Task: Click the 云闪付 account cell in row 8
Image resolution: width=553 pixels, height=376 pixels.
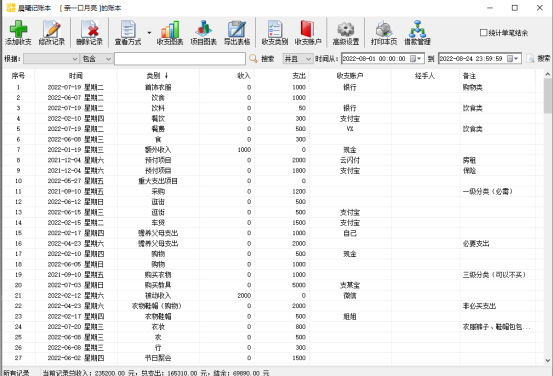Action: click(x=350, y=160)
